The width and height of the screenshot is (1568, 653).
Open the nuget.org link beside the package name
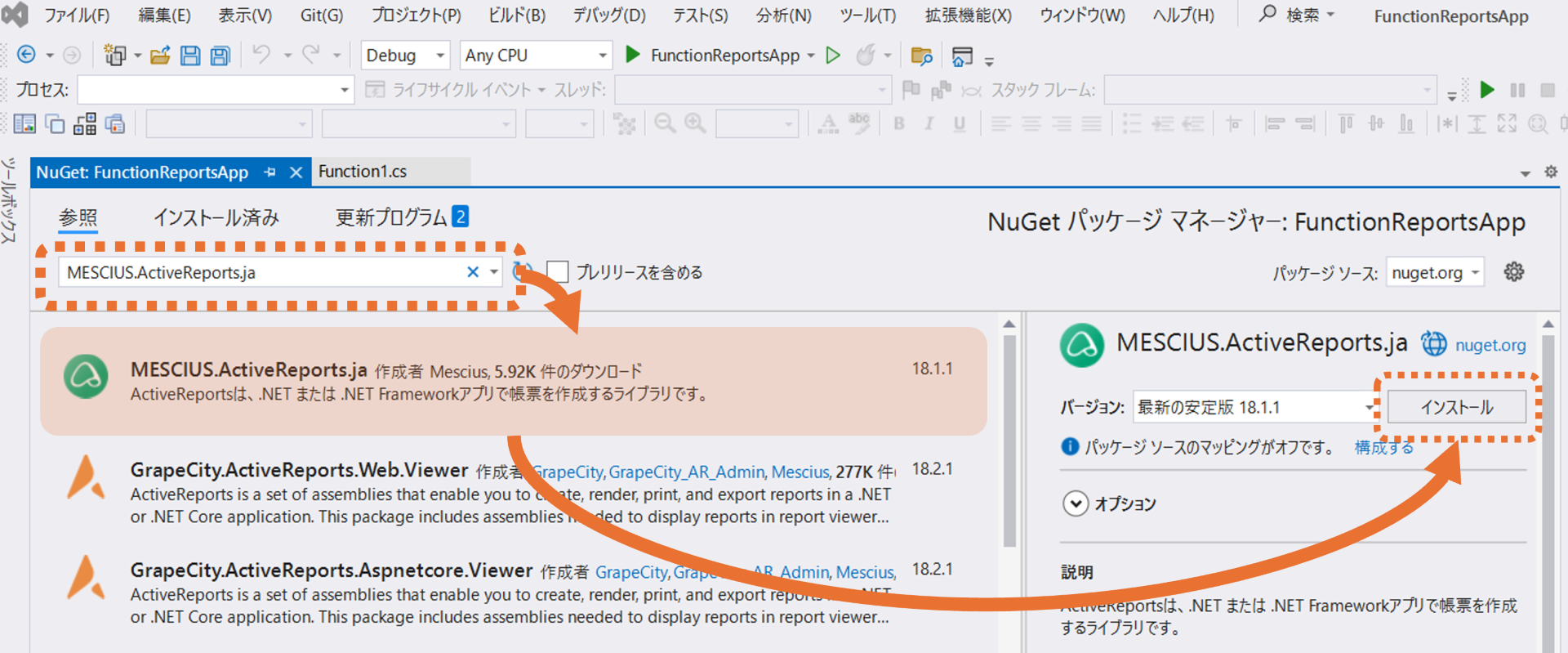(1490, 345)
